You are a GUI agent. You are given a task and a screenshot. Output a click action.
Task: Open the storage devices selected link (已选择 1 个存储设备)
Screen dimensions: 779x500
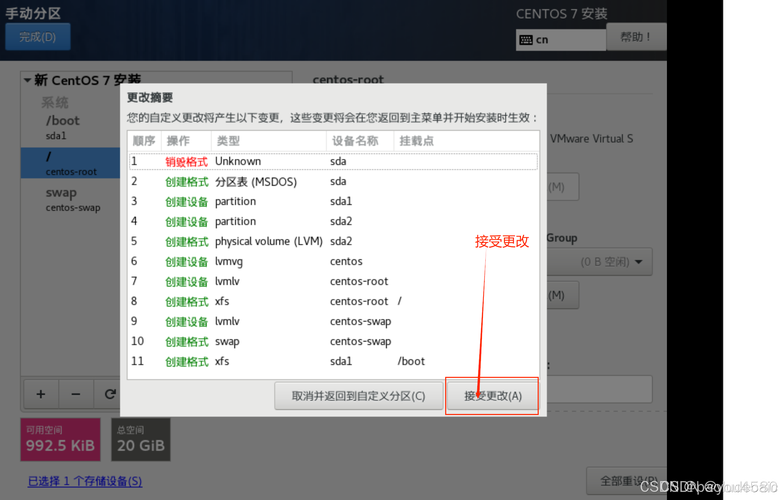(x=85, y=481)
